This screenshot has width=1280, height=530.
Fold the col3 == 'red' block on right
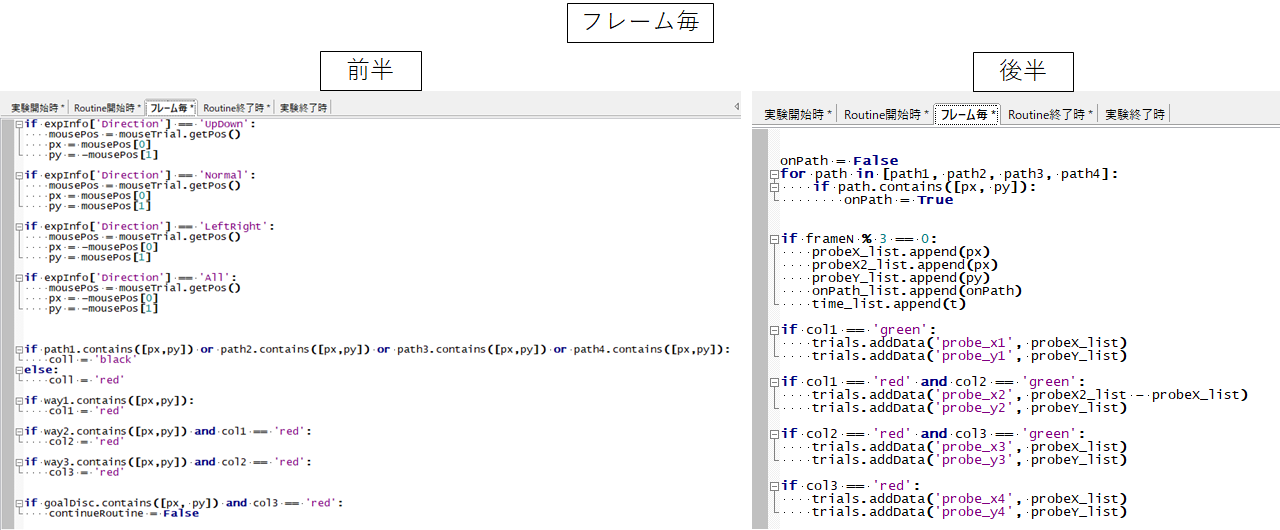[x=774, y=486]
